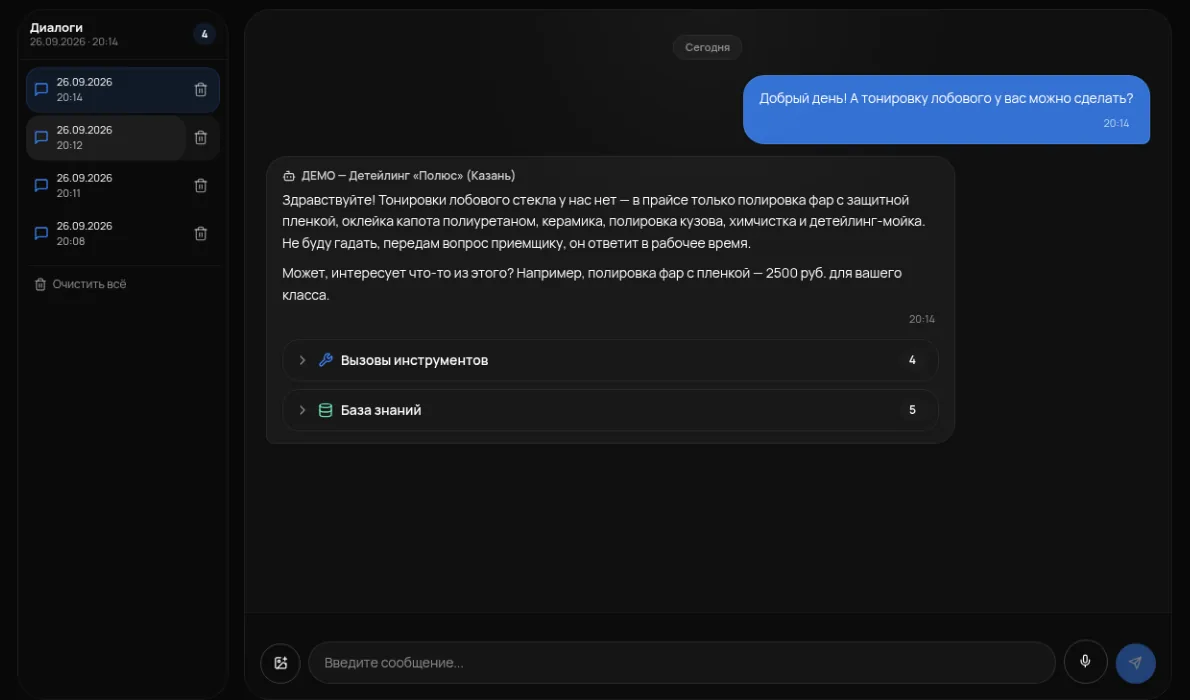
Task: Click the 20:14 timestamp under the bot reply
Action: [921, 319]
